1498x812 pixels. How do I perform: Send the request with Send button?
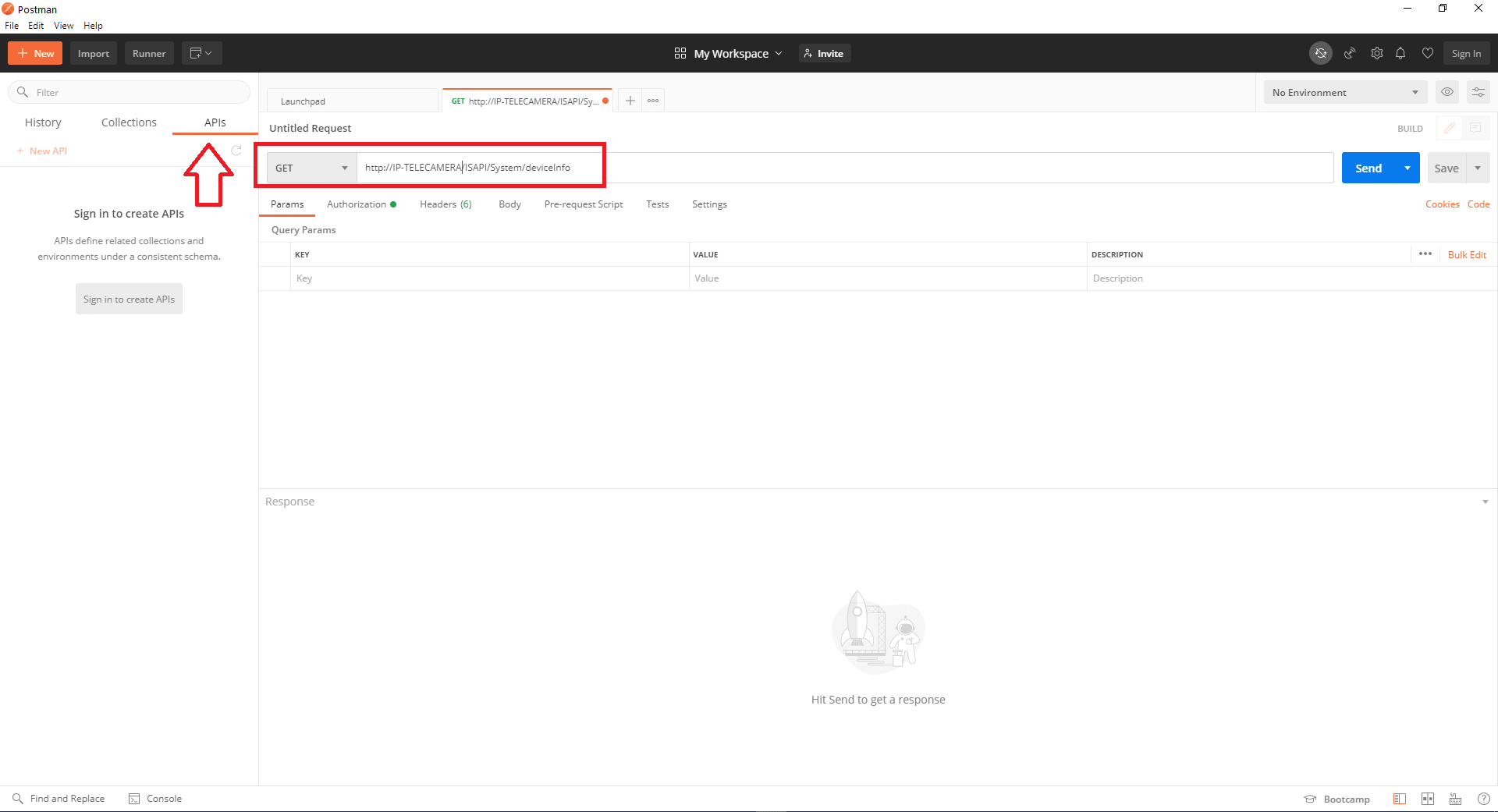(x=1368, y=168)
